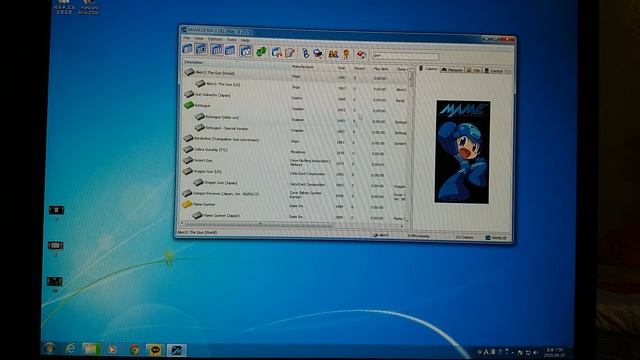Click 'ROMs missing' in the status bar
Screen dimensions: 640x360
(x=418, y=236)
